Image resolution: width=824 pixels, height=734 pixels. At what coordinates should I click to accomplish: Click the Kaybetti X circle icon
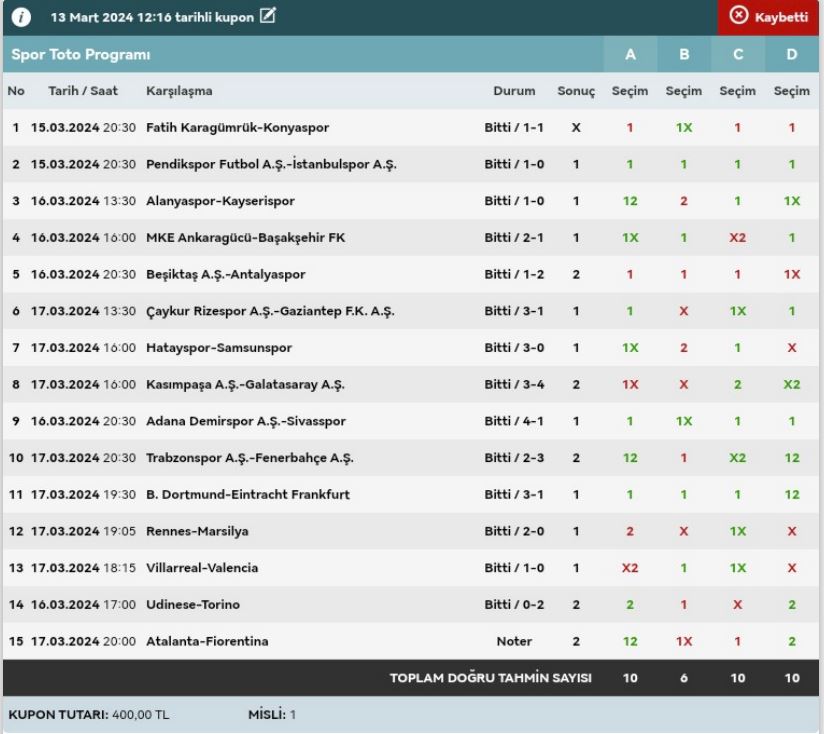click(739, 16)
